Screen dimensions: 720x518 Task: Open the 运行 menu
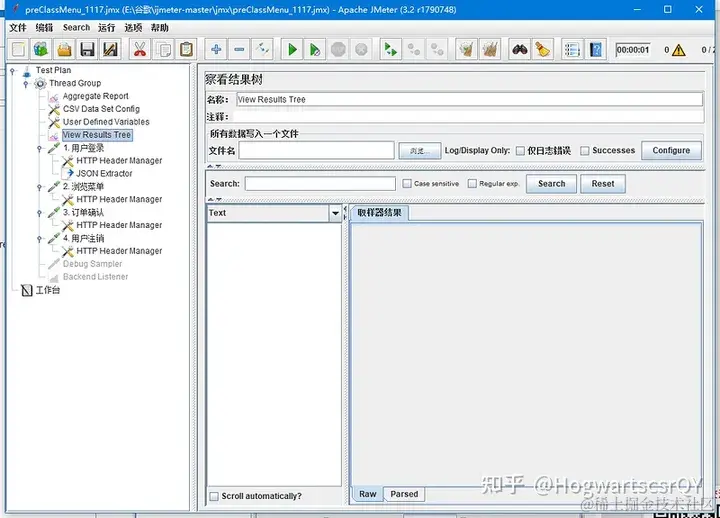tap(107, 28)
